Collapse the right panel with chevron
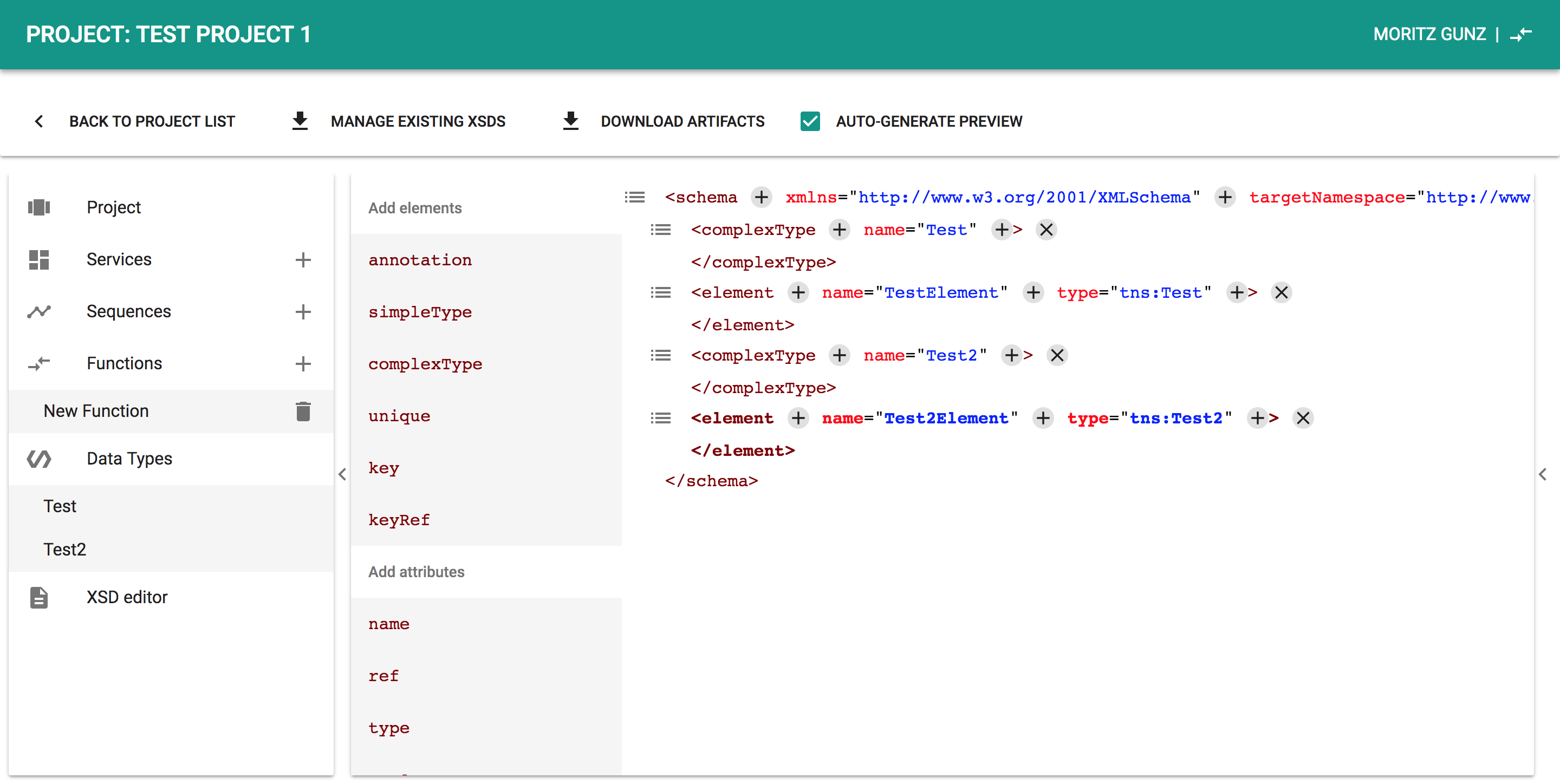 click(1543, 475)
